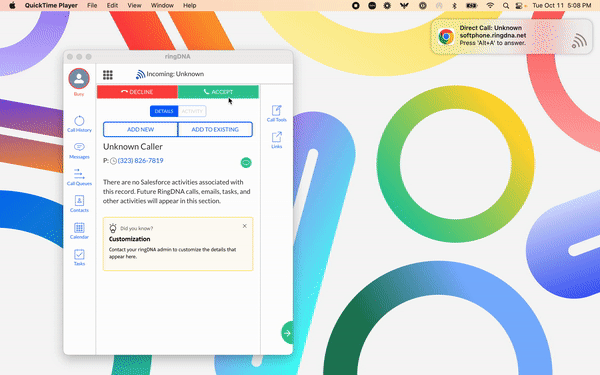Decline the incoming call

137,92
